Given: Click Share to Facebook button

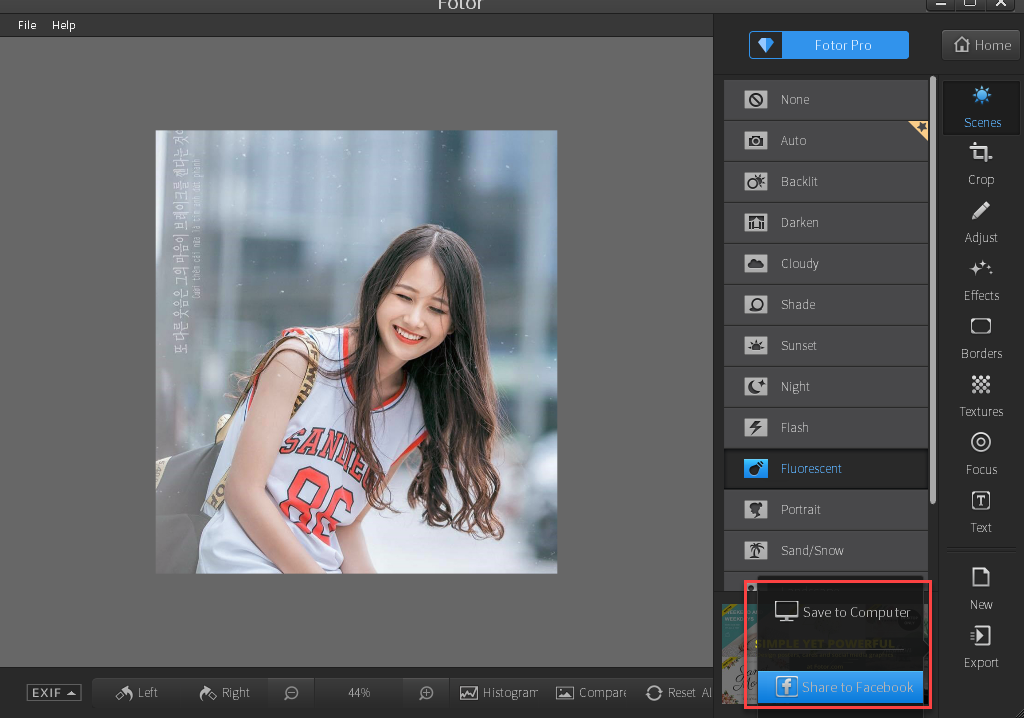Looking at the screenshot, I should point(842,687).
